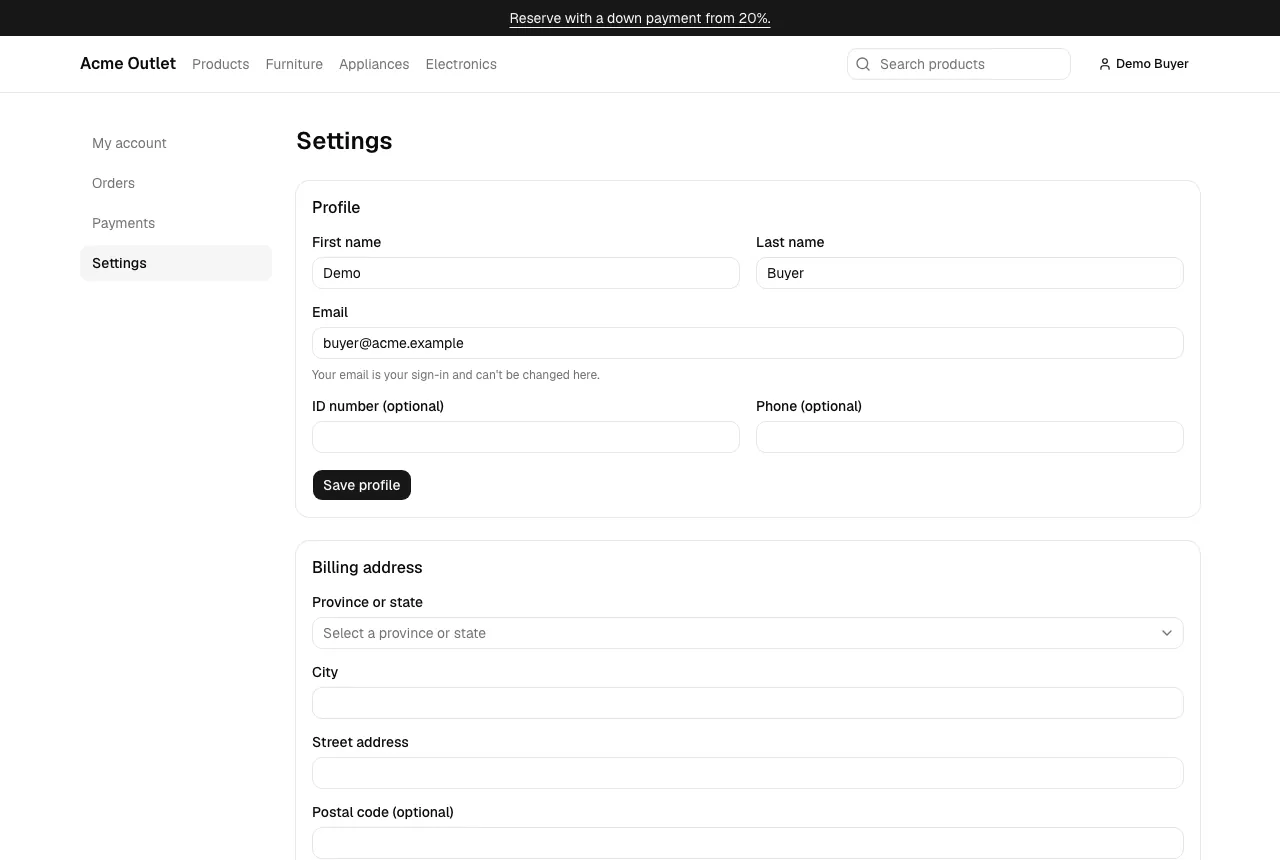Click the City input field
This screenshot has width=1280, height=860.
click(748, 703)
